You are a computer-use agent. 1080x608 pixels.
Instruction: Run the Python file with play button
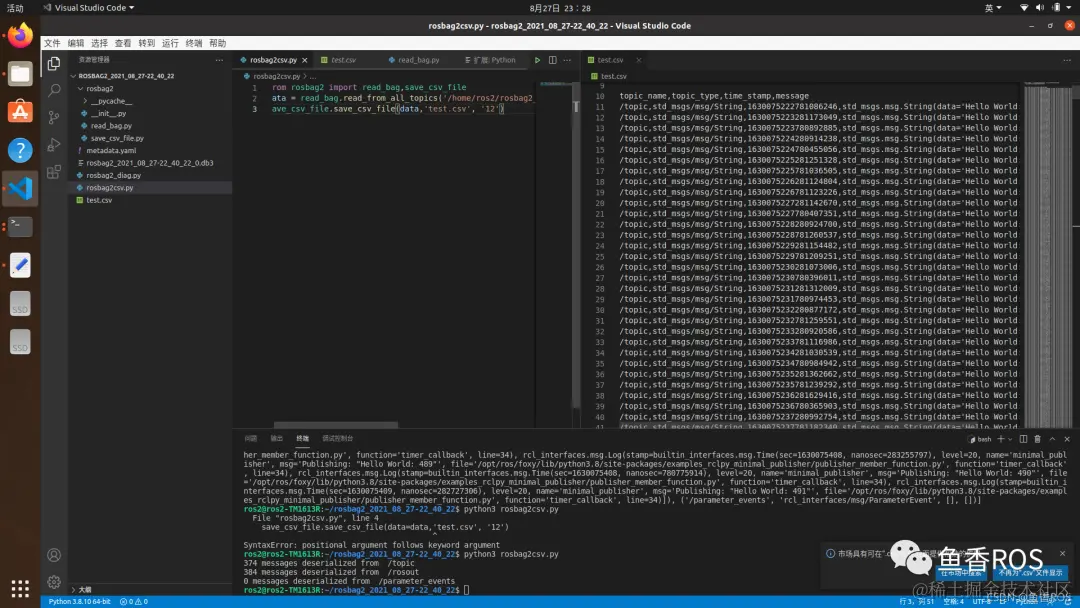tap(537, 60)
